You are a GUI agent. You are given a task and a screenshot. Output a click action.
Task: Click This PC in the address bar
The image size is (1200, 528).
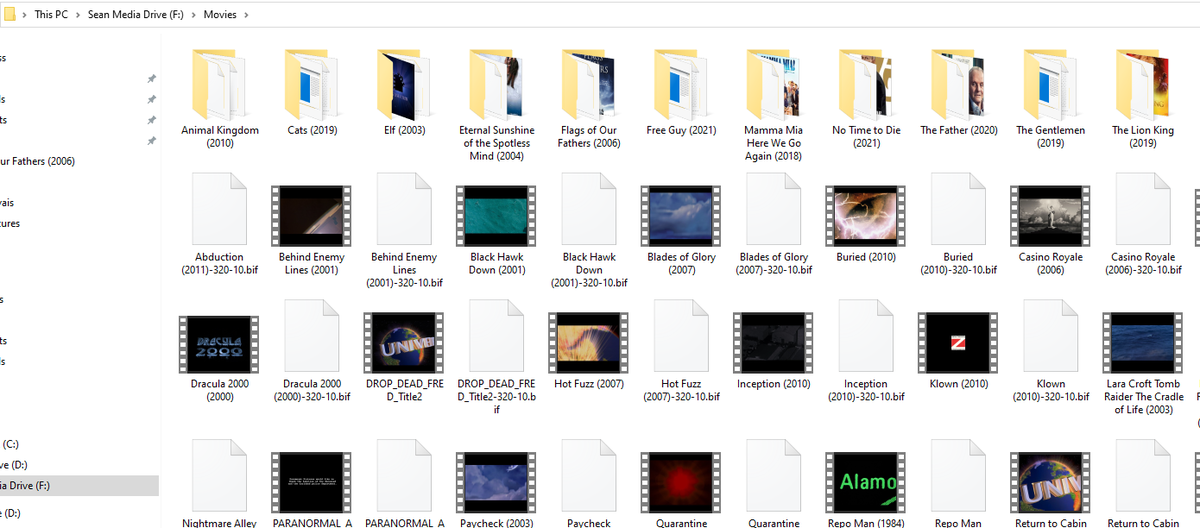tap(52, 15)
